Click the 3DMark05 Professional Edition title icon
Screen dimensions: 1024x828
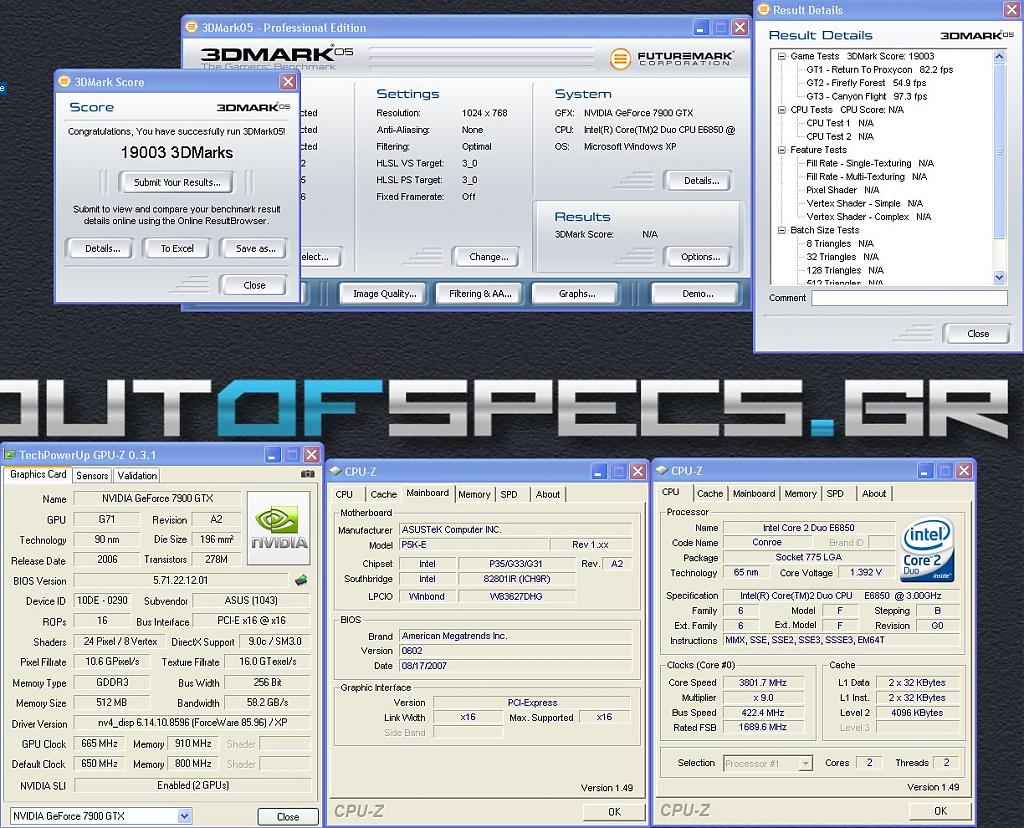coord(191,27)
